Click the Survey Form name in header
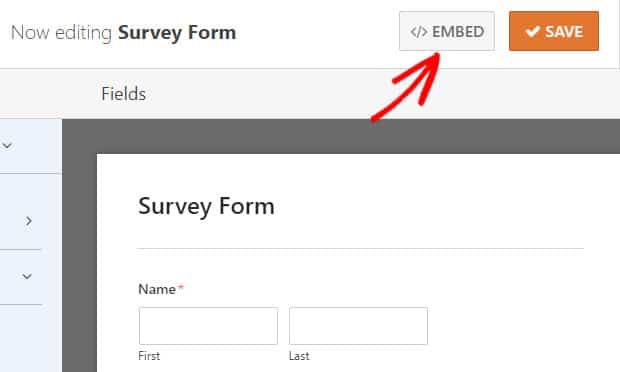The width and height of the screenshot is (620, 372). 177,33
